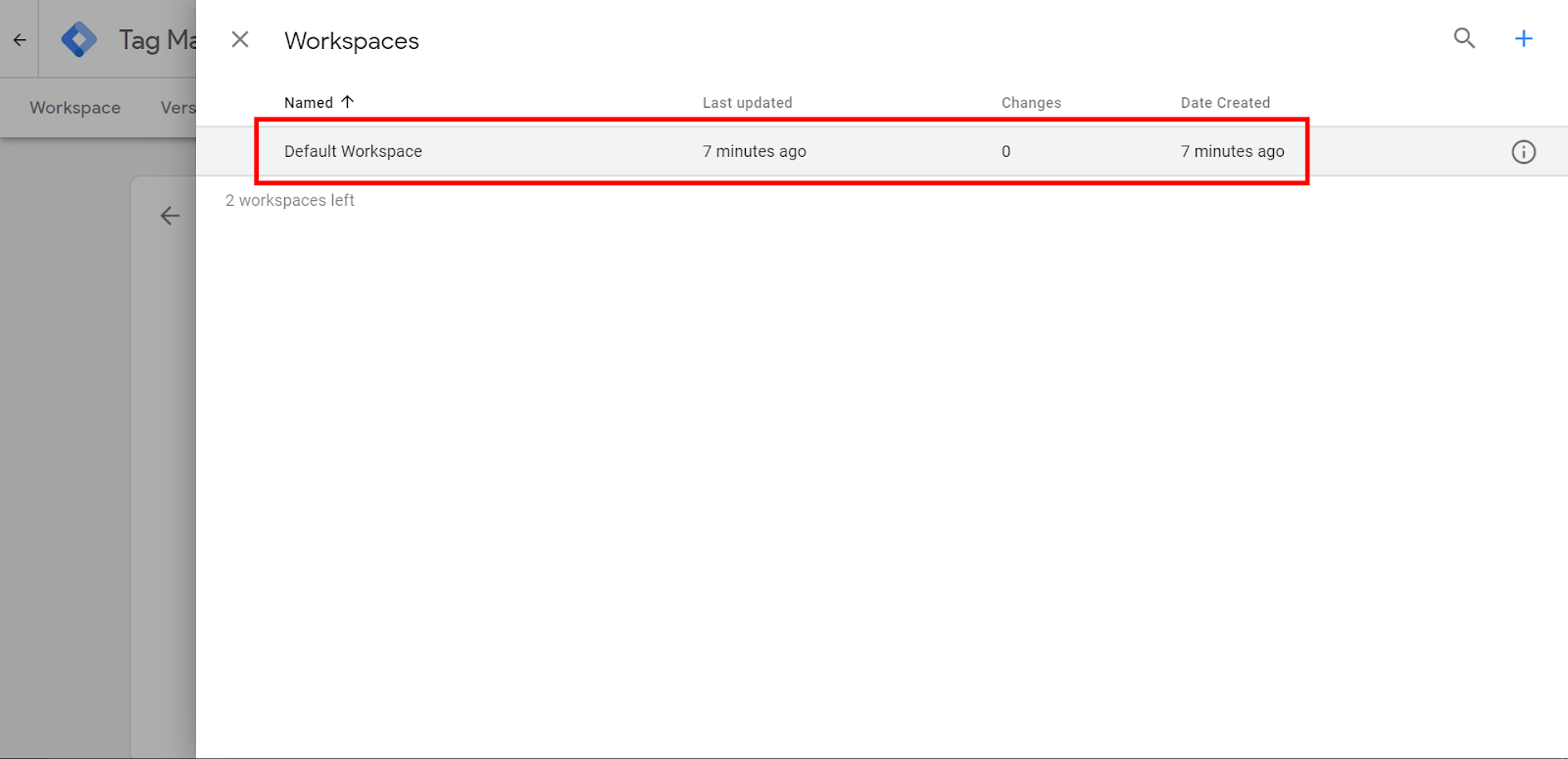This screenshot has height=759, width=1568.
Task: Click the "2 workspaces left" note
Action: pos(290,200)
